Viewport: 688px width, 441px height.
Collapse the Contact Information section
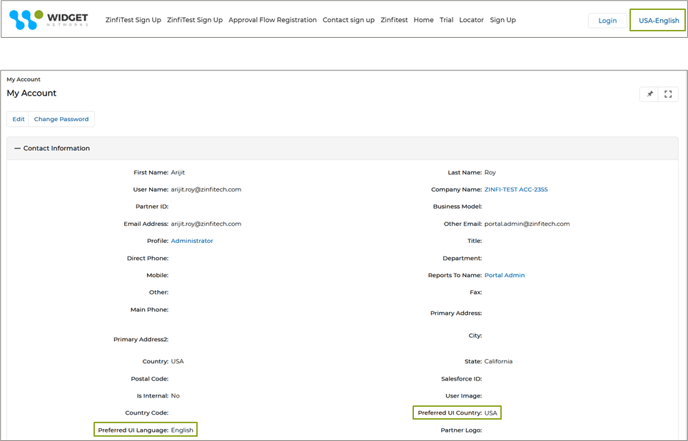click(17, 148)
